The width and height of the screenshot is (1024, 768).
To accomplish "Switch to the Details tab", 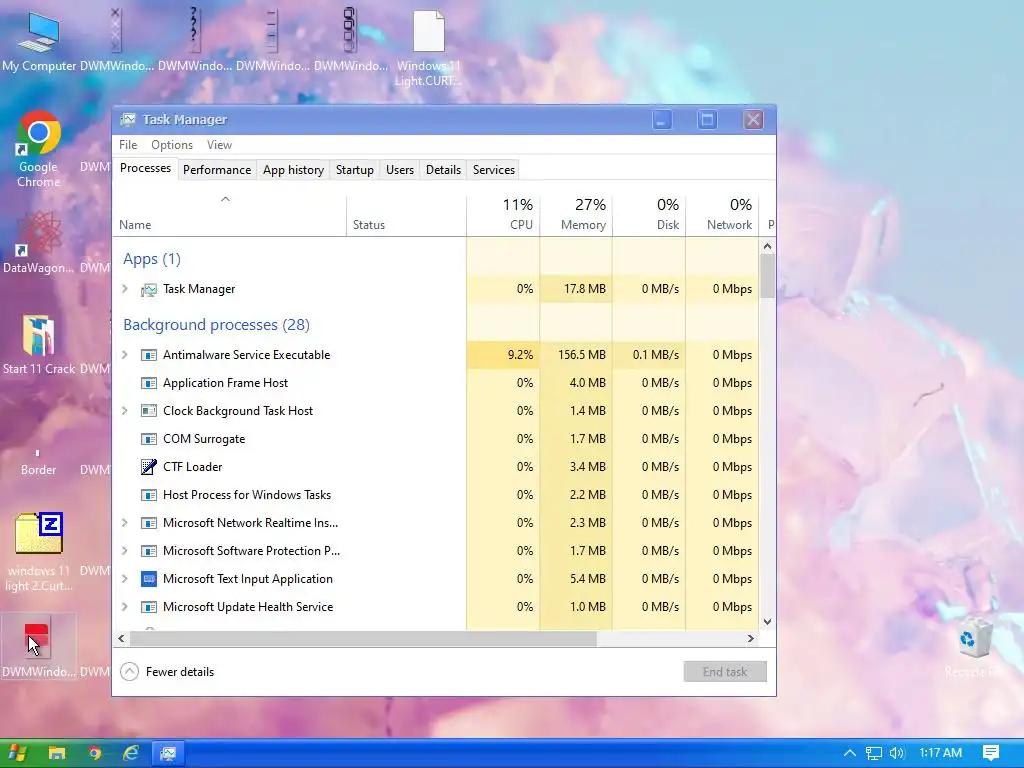I will point(443,170).
